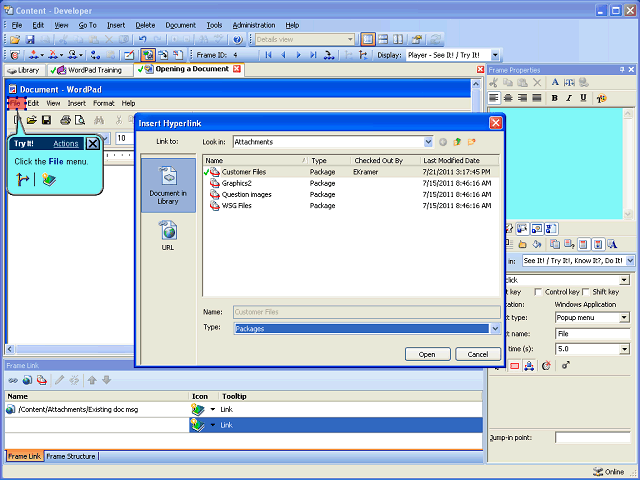Toggle the highlighted frame view button in toolbar

(x=148, y=55)
